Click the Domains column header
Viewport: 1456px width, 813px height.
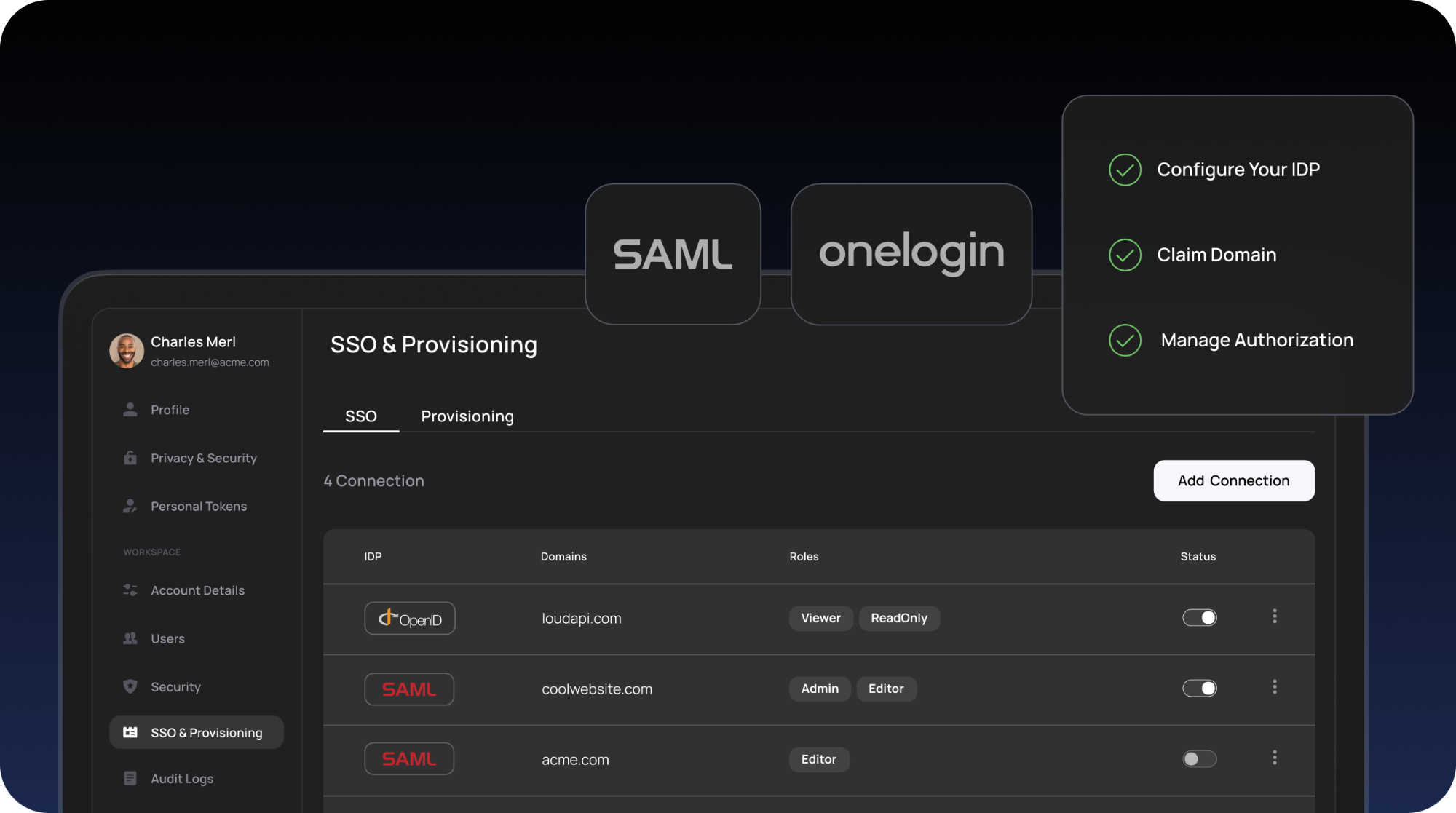[563, 556]
